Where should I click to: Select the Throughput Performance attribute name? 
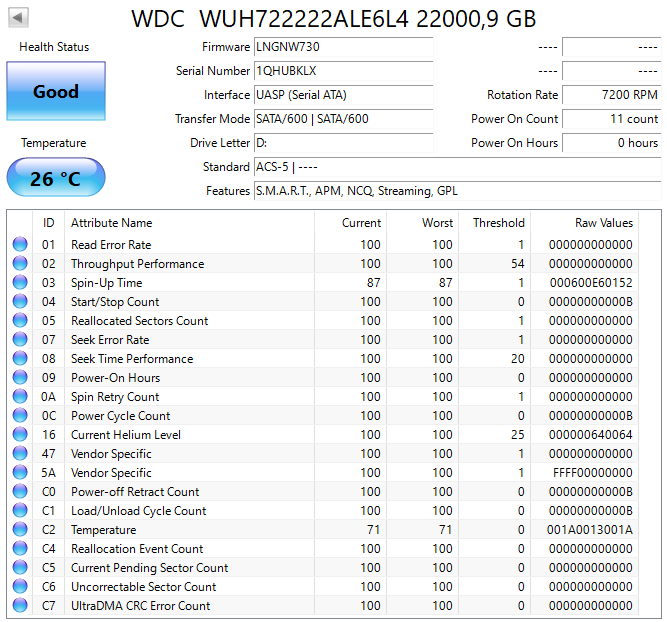137,264
